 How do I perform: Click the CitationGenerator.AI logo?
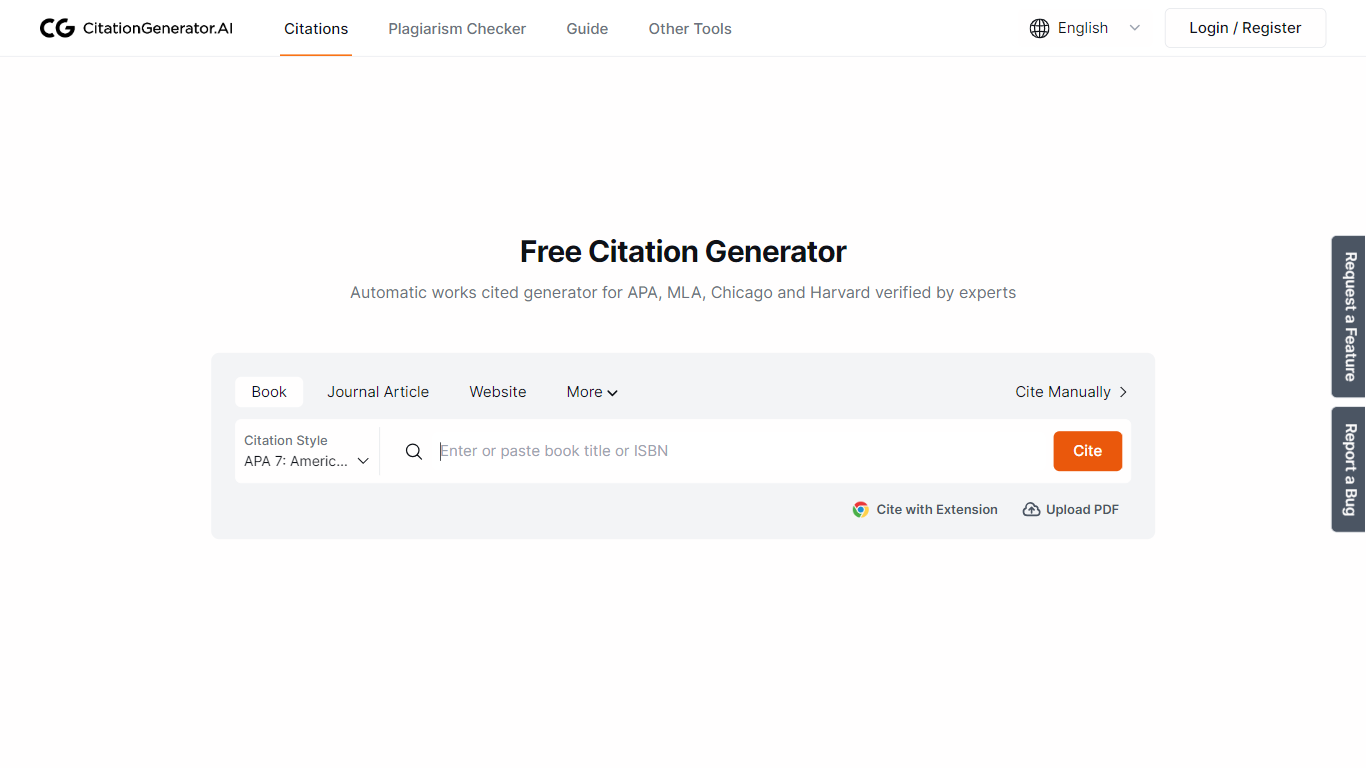click(x=136, y=28)
